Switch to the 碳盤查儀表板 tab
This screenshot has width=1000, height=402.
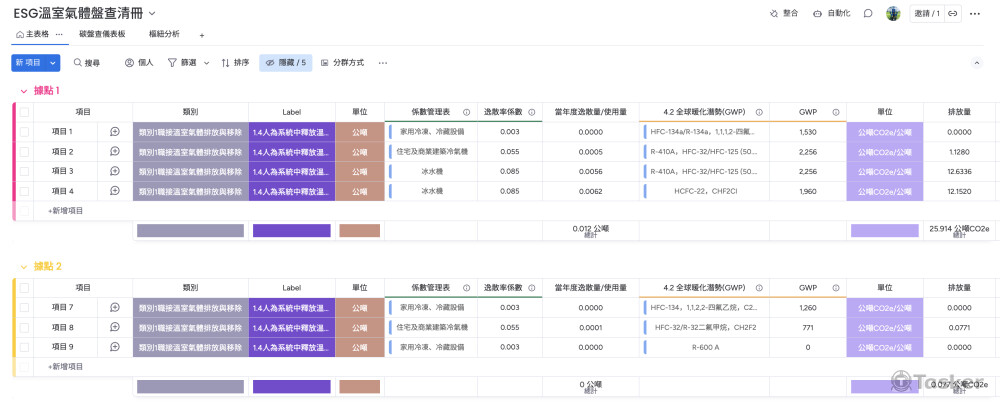[102, 34]
